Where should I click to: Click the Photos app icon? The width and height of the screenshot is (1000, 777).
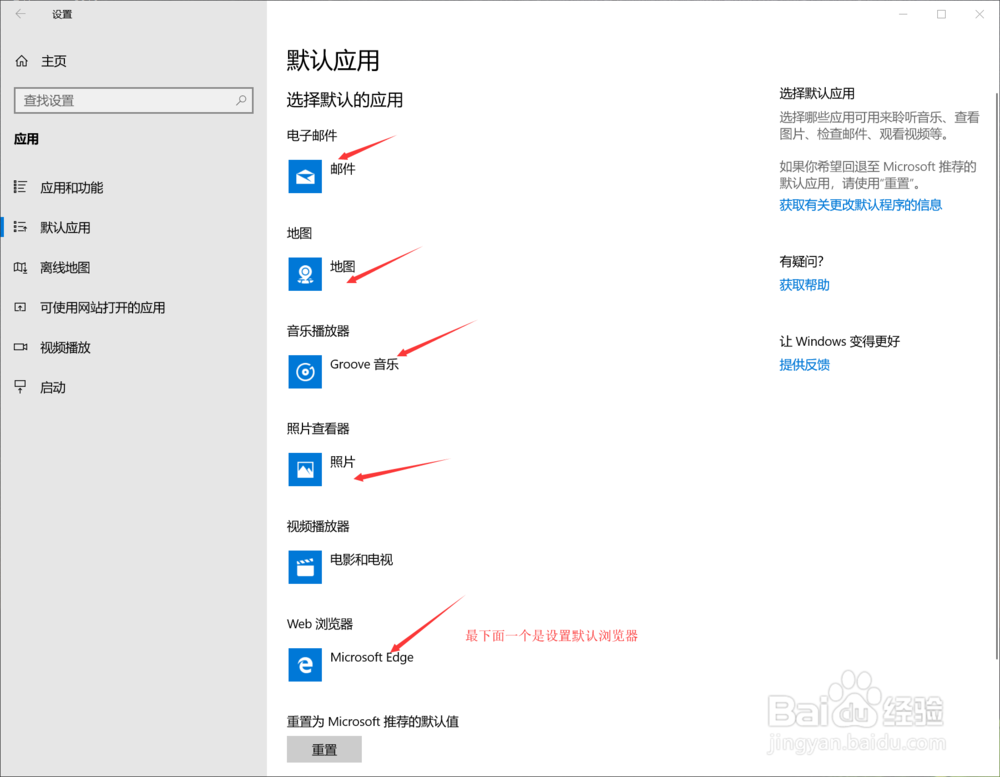(305, 469)
